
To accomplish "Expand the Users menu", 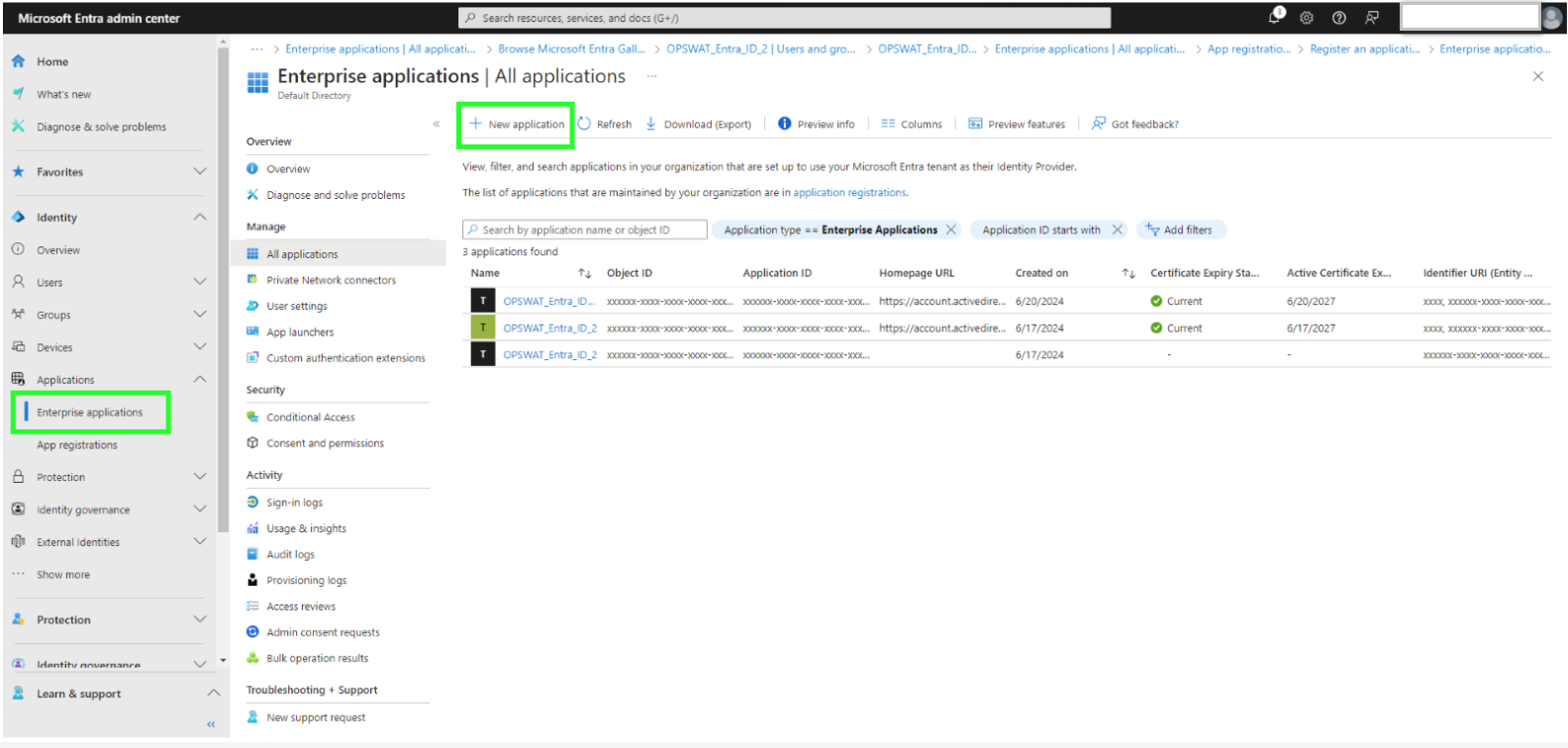I will pos(200,282).
